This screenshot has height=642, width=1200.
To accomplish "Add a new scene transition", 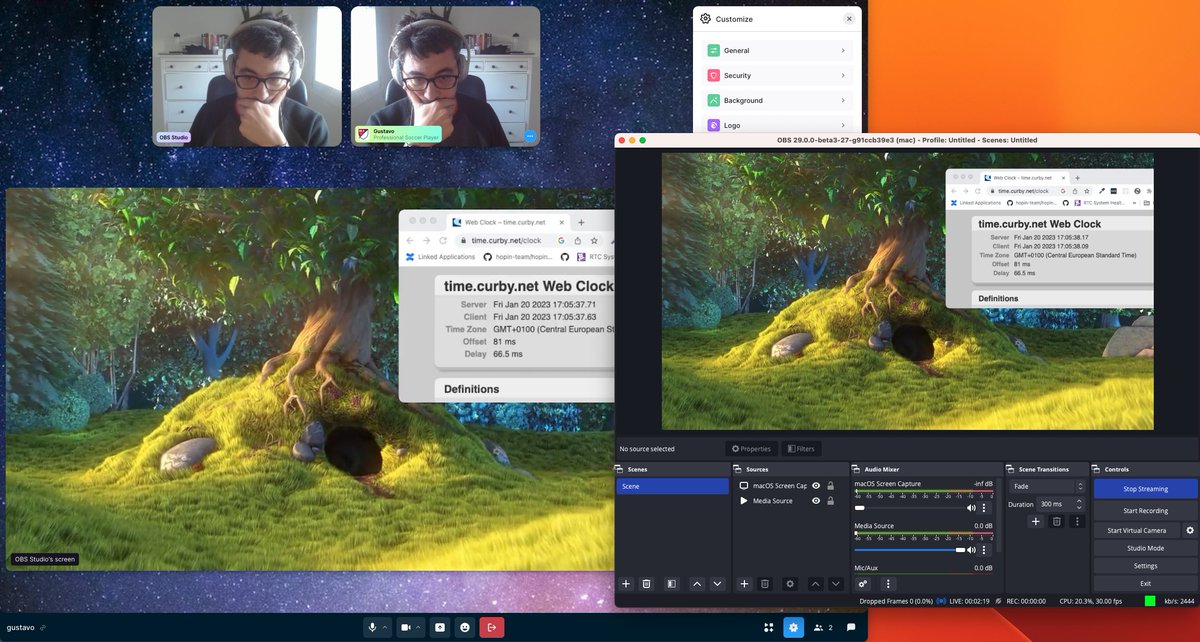I will [1036, 521].
